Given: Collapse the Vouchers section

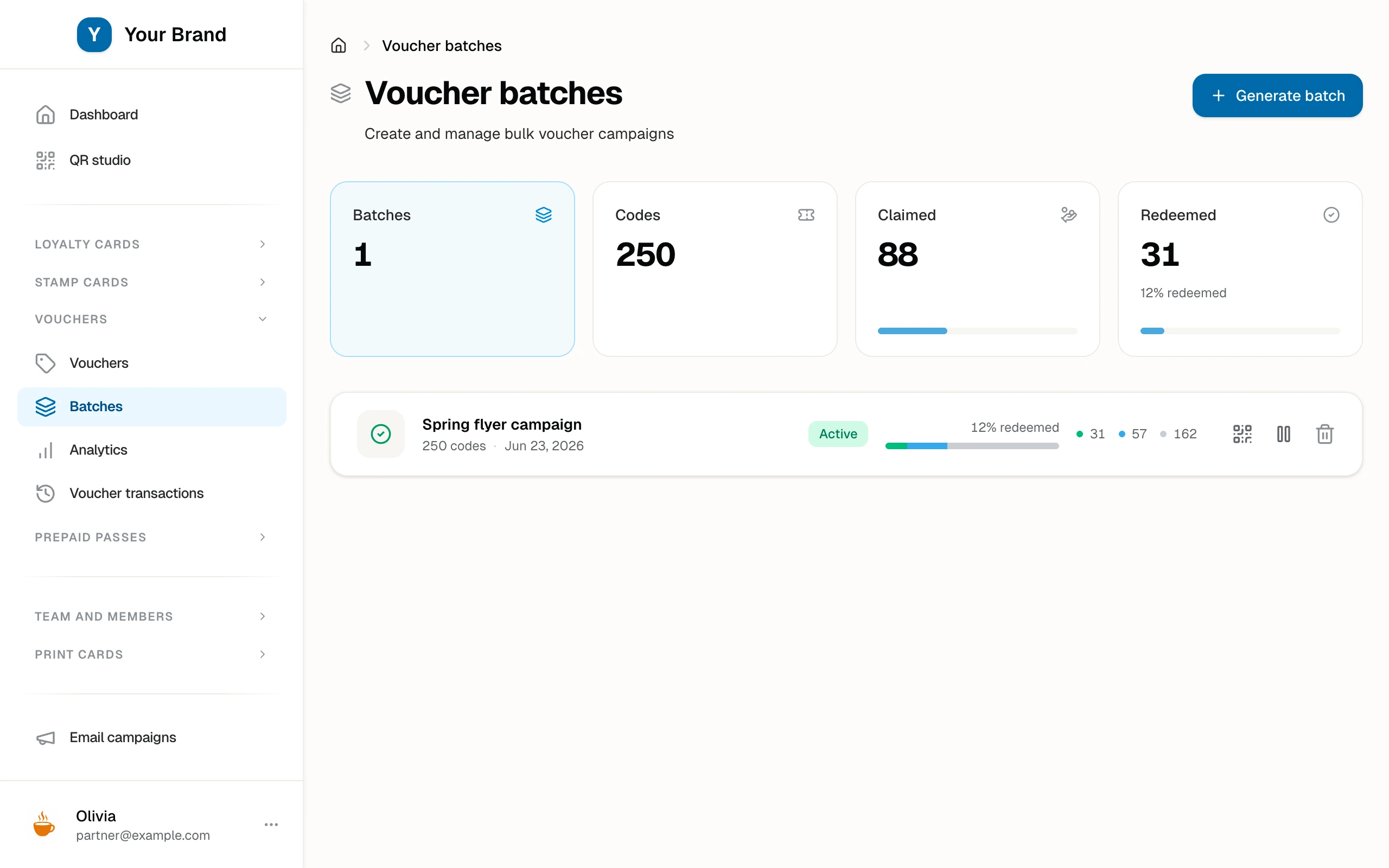Looking at the screenshot, I should coord(151,319).
